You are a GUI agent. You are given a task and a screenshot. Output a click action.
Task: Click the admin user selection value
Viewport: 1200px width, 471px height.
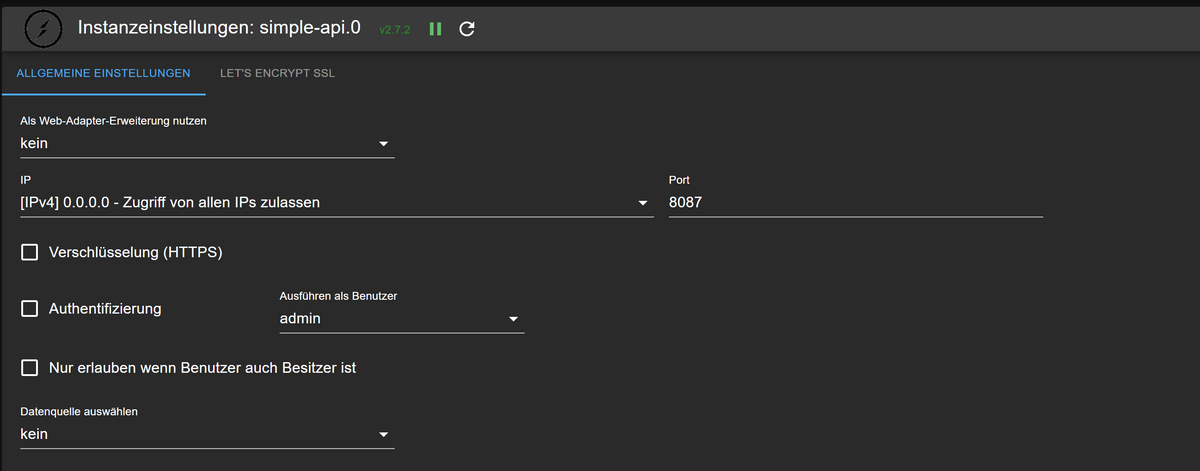coord(300,319)
